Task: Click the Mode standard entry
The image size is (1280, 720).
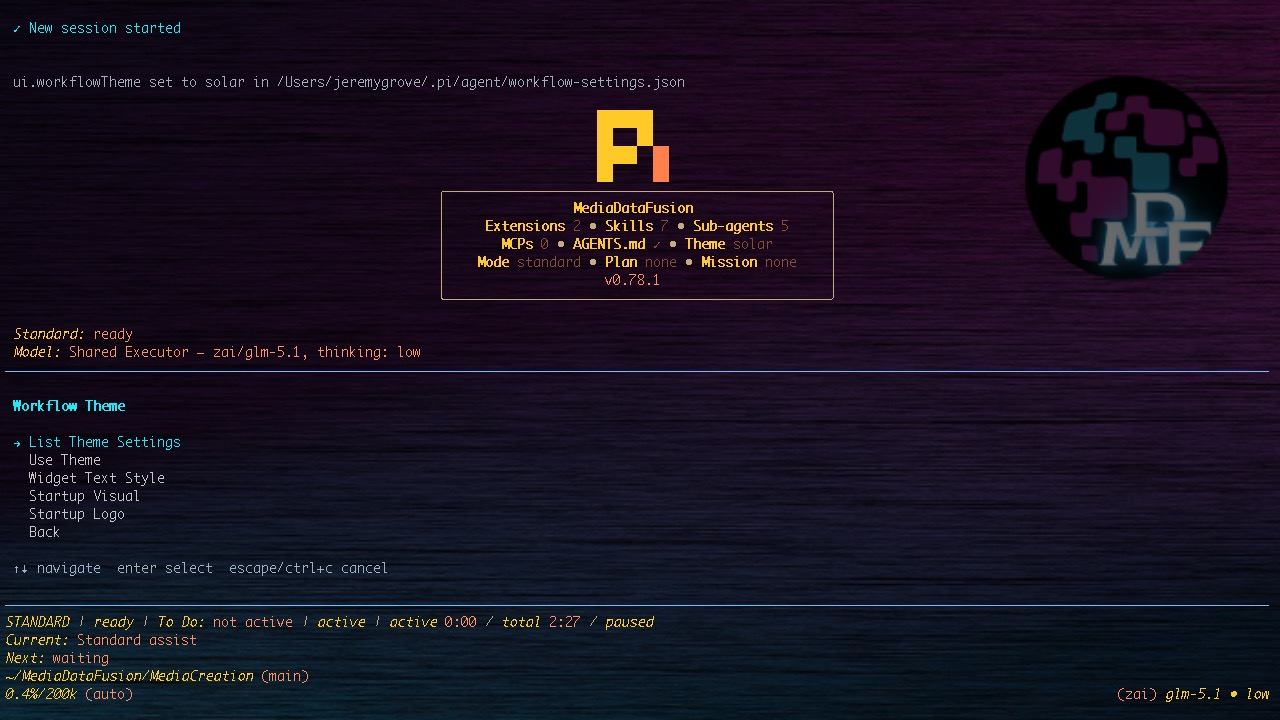Action: coord(529,262)
